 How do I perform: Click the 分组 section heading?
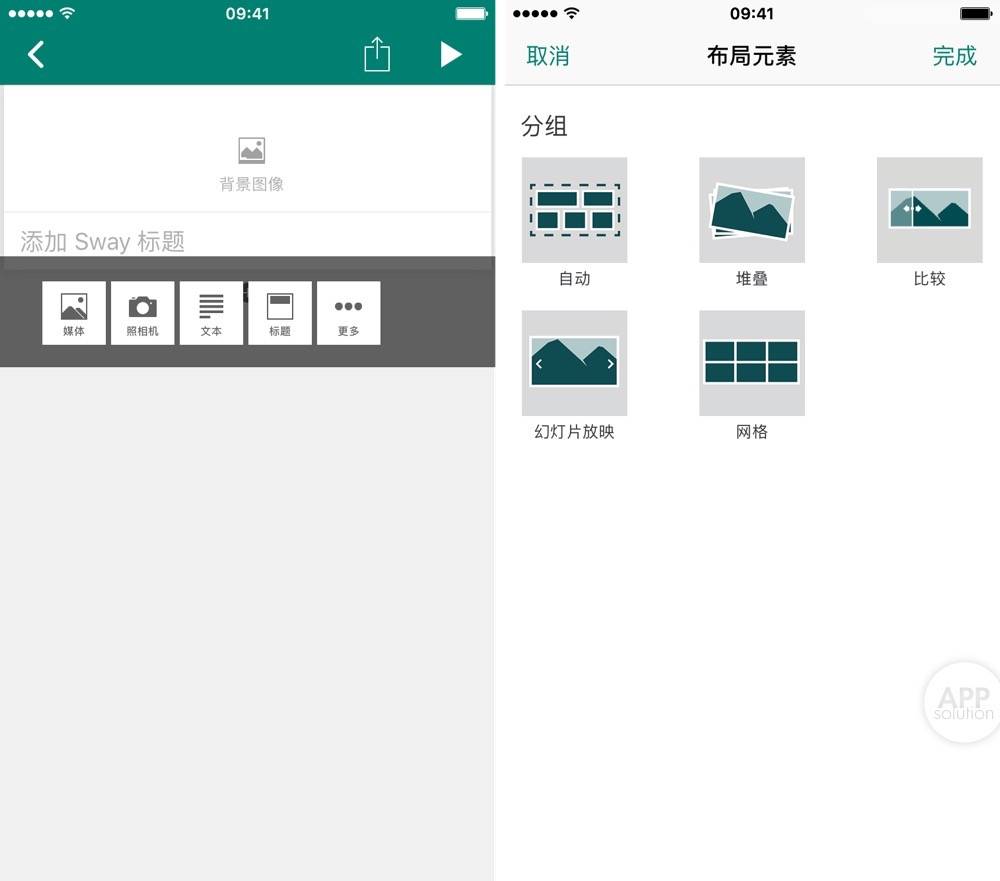click(x=544, y=126)
